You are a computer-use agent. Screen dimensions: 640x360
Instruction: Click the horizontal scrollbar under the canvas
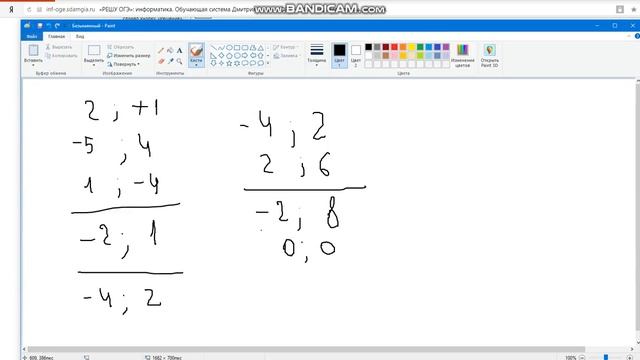click(306, 349)
